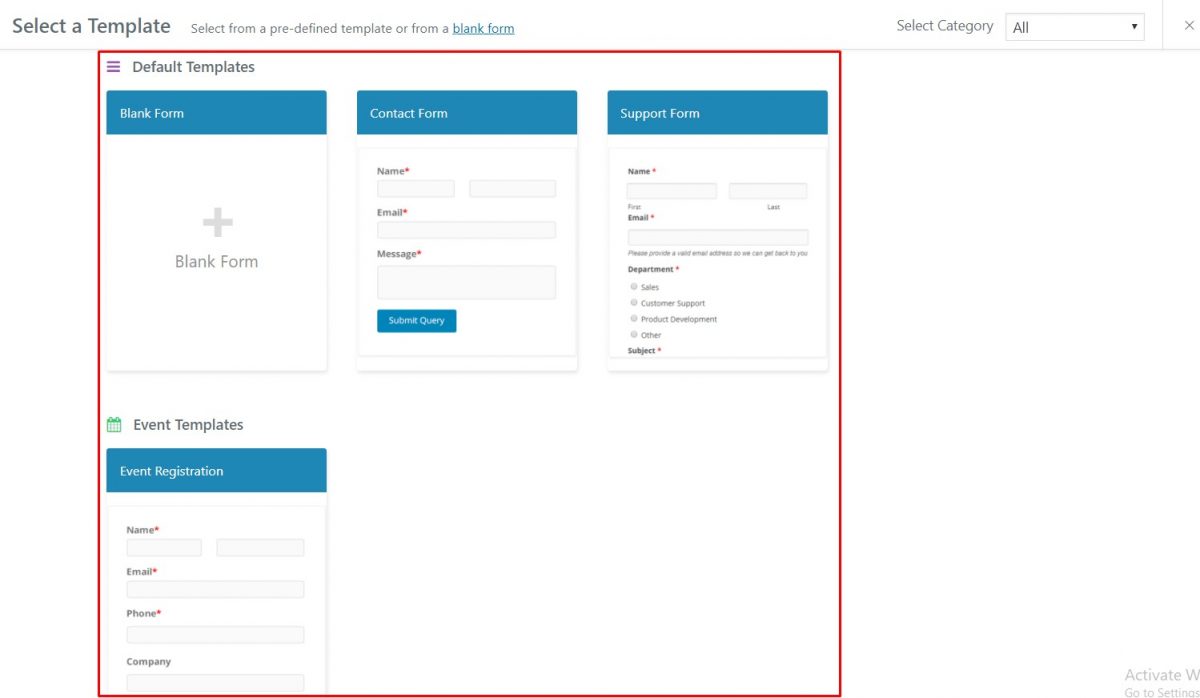The image size is (1200, 698).
Task: Click the Submit Query button
Action: coord(416,320)
